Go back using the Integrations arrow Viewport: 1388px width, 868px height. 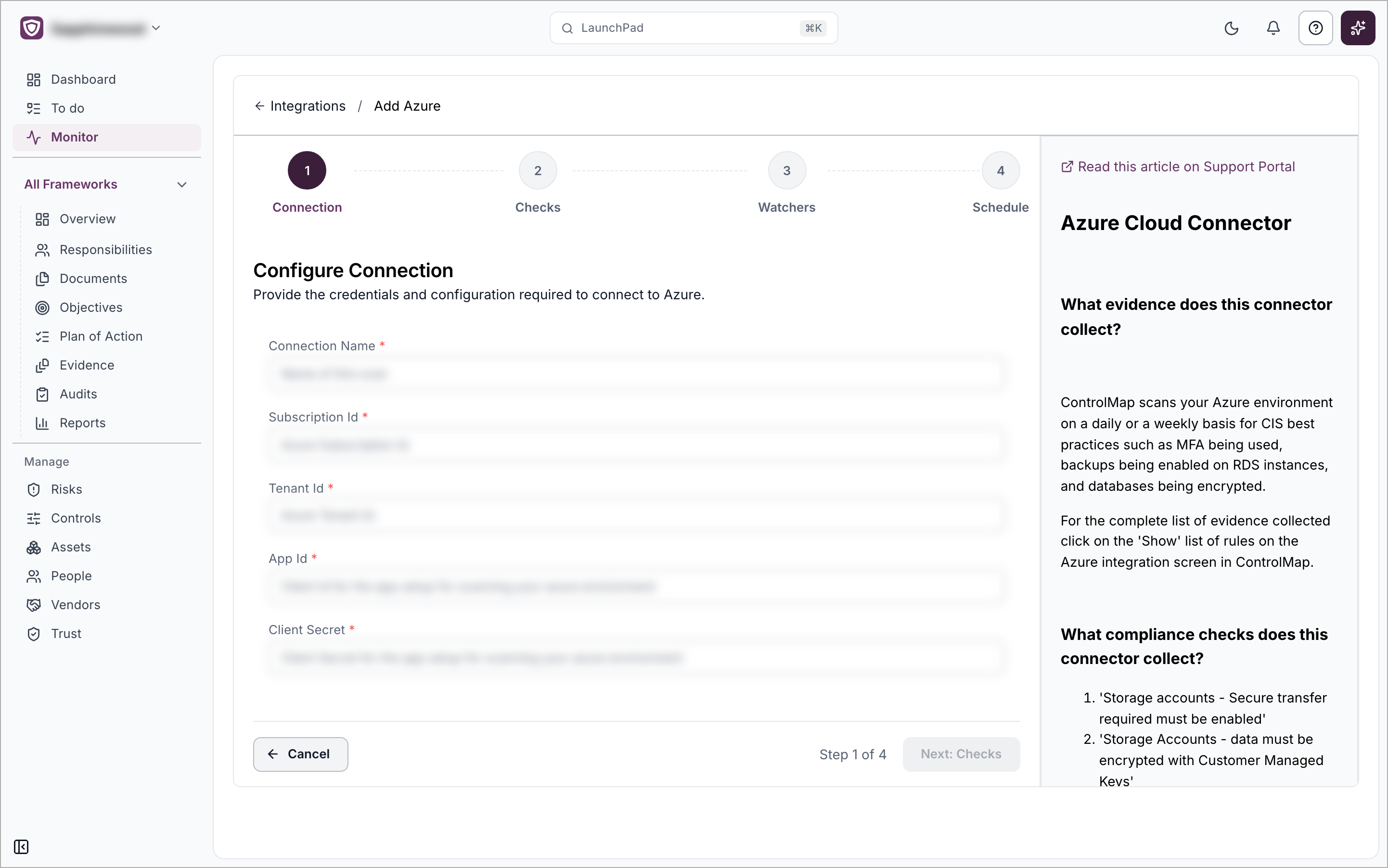click(x=259, y=106)
